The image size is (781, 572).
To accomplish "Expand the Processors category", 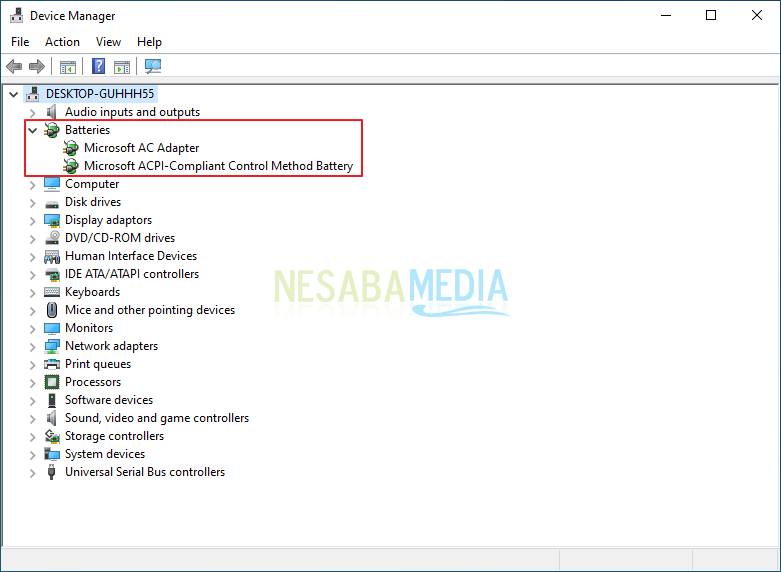I will 33,382.
